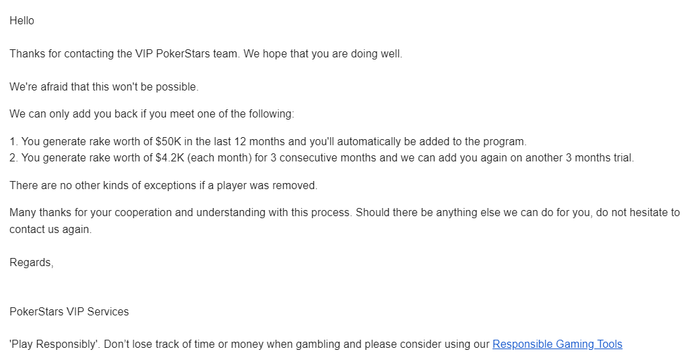Click the 'Thanks for contacting the VIP PokerStars team' sentence
700x360 pixels.
(x=125, y=54)
